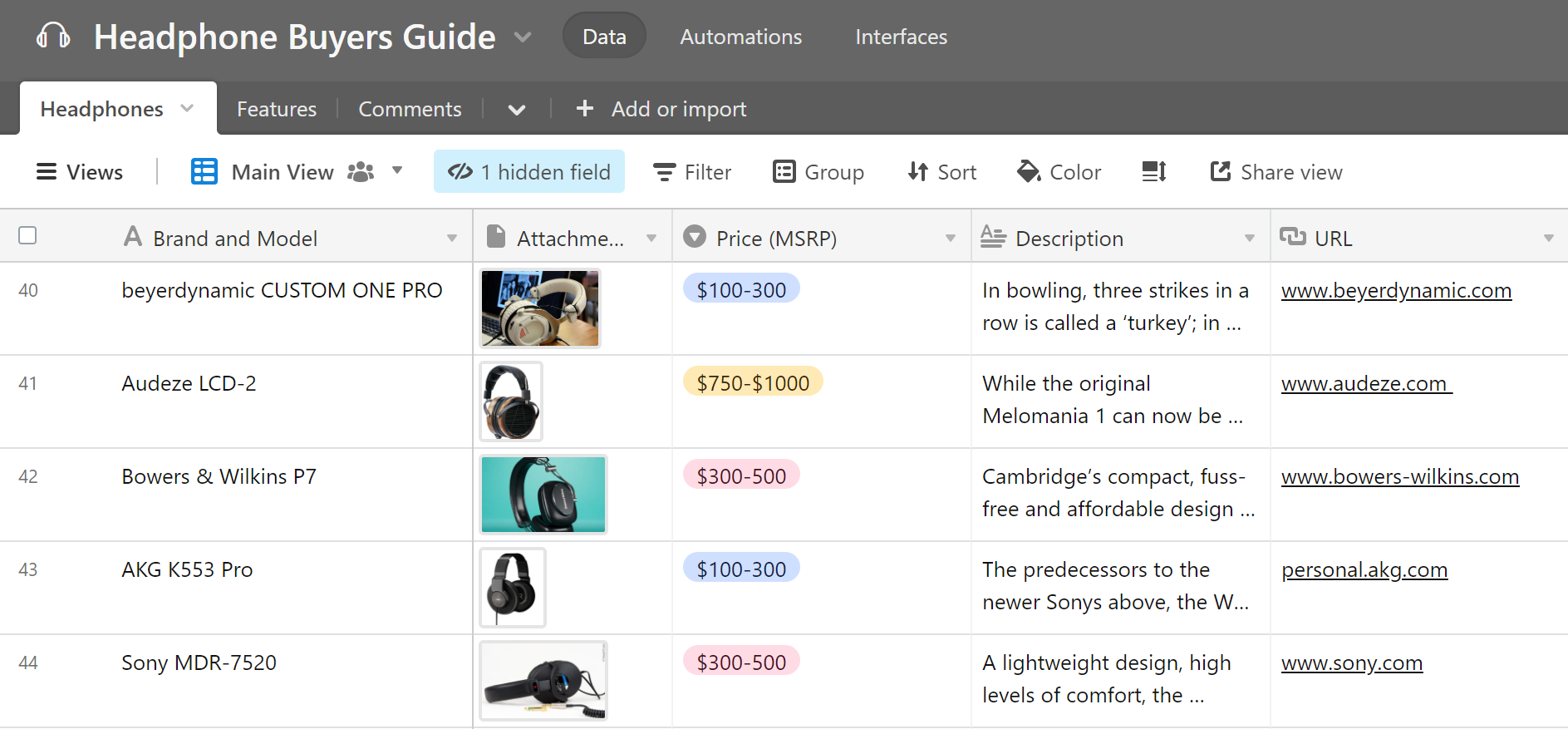Select the beyerdynamic CUSTOM ONE PRO cell
Viewport: 1568px width, 729px height.
click(283, 308)
